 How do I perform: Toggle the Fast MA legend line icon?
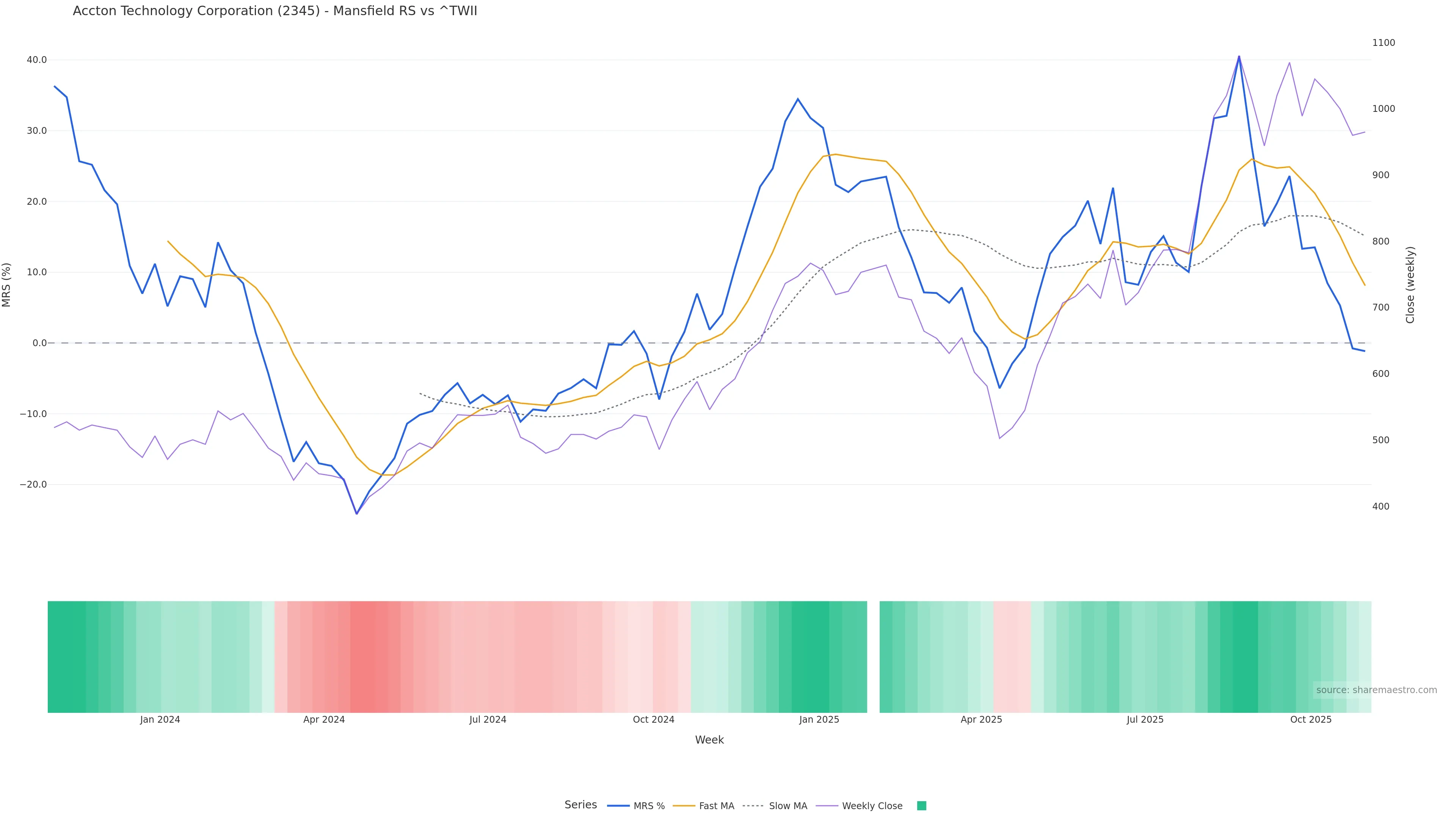point(683,806)
